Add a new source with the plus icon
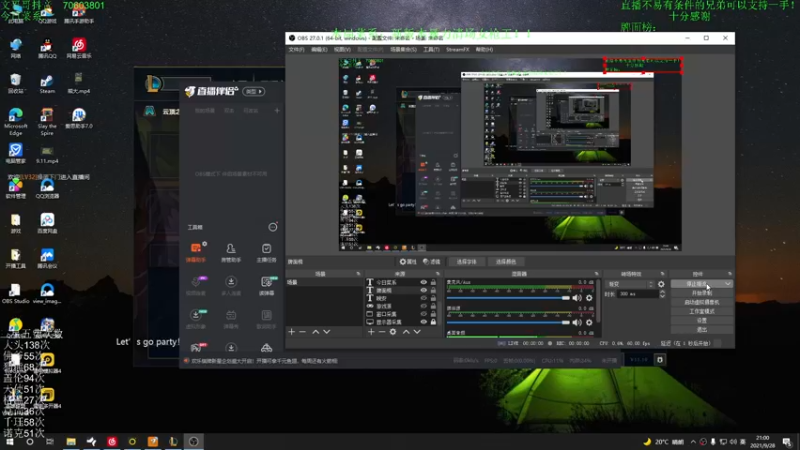 pyautogui.click(x=371, y=332)
